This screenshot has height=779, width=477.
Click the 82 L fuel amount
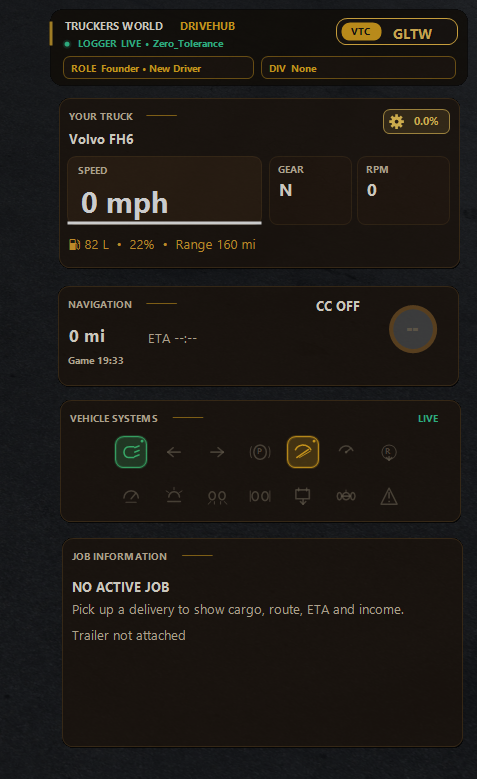pos(96,244)
